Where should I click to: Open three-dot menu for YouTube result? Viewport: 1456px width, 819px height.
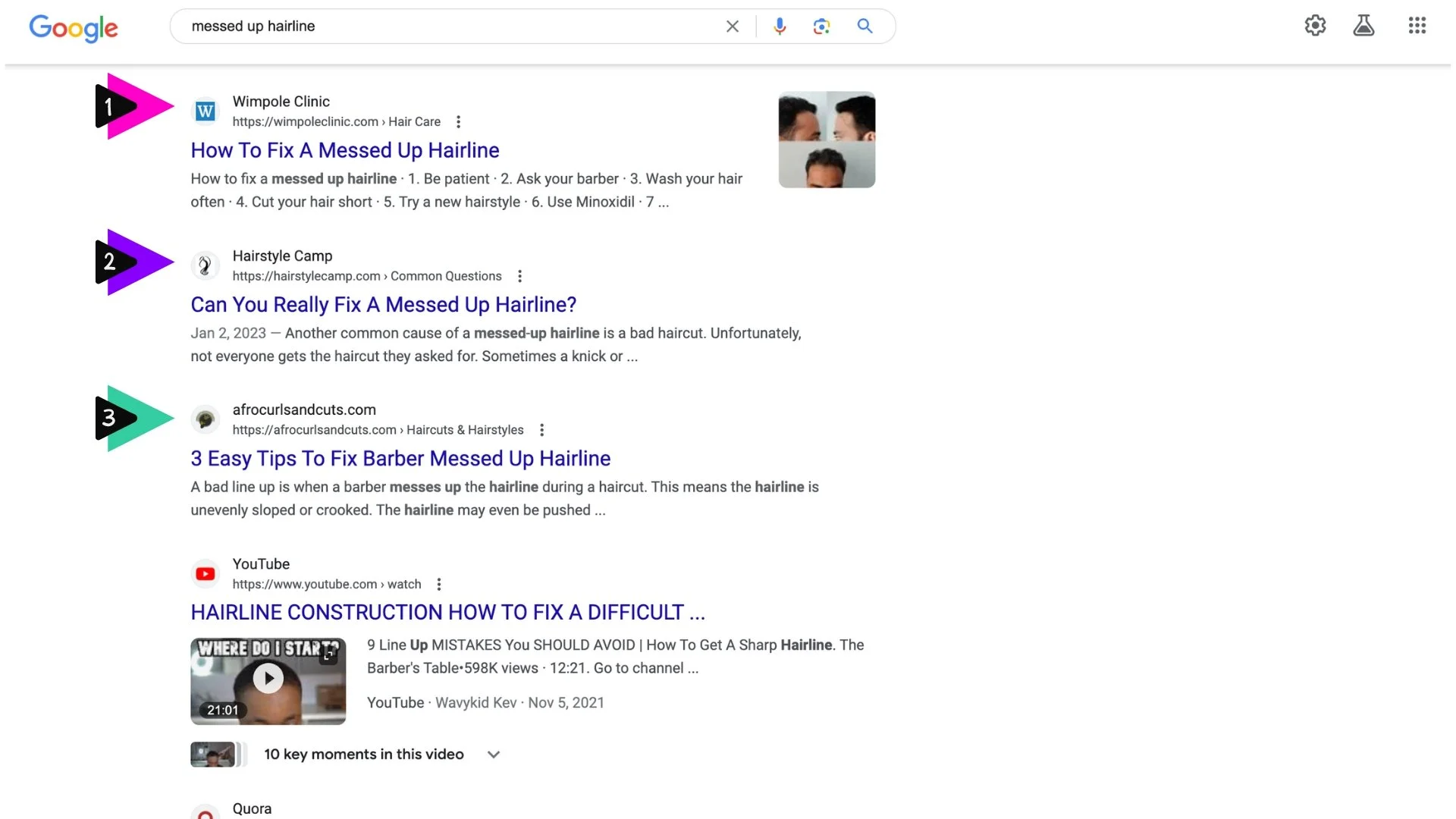coord(438,584)
